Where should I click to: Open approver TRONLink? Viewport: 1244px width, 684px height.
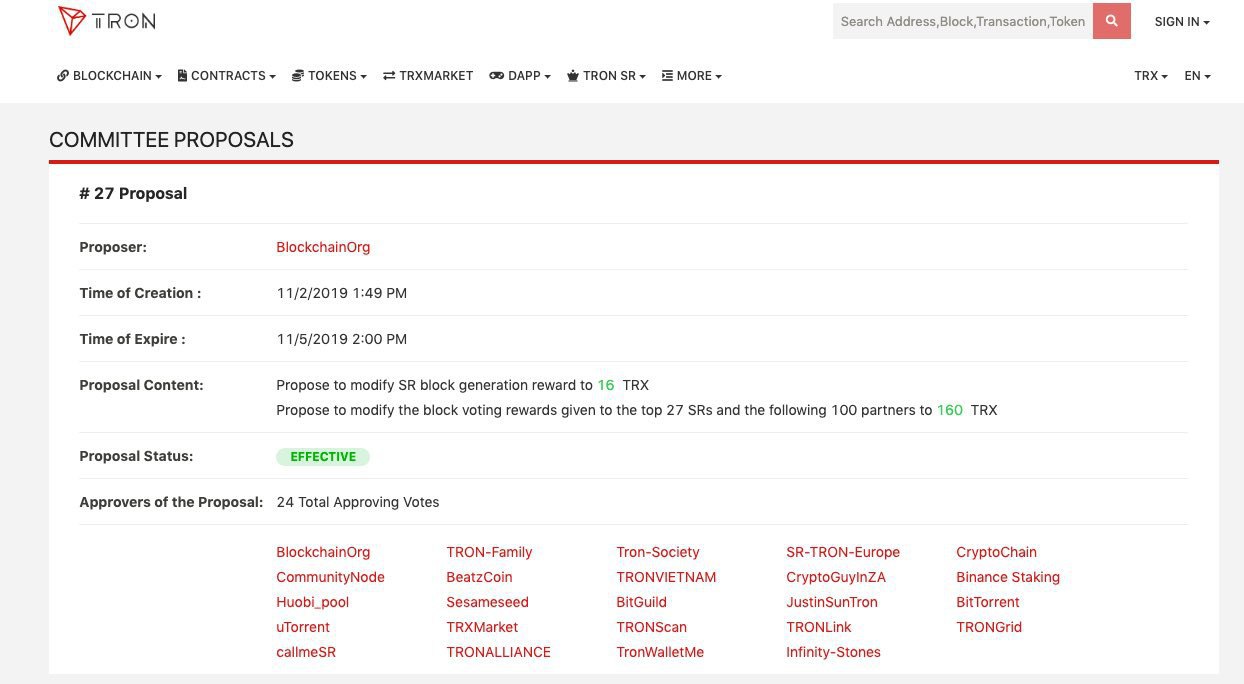(x=818, y=627)
